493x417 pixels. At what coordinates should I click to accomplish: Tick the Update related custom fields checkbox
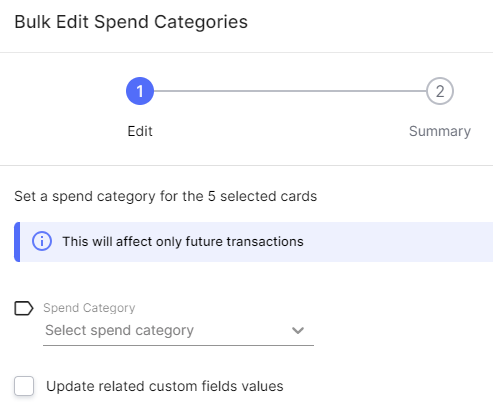coord(24,386)
